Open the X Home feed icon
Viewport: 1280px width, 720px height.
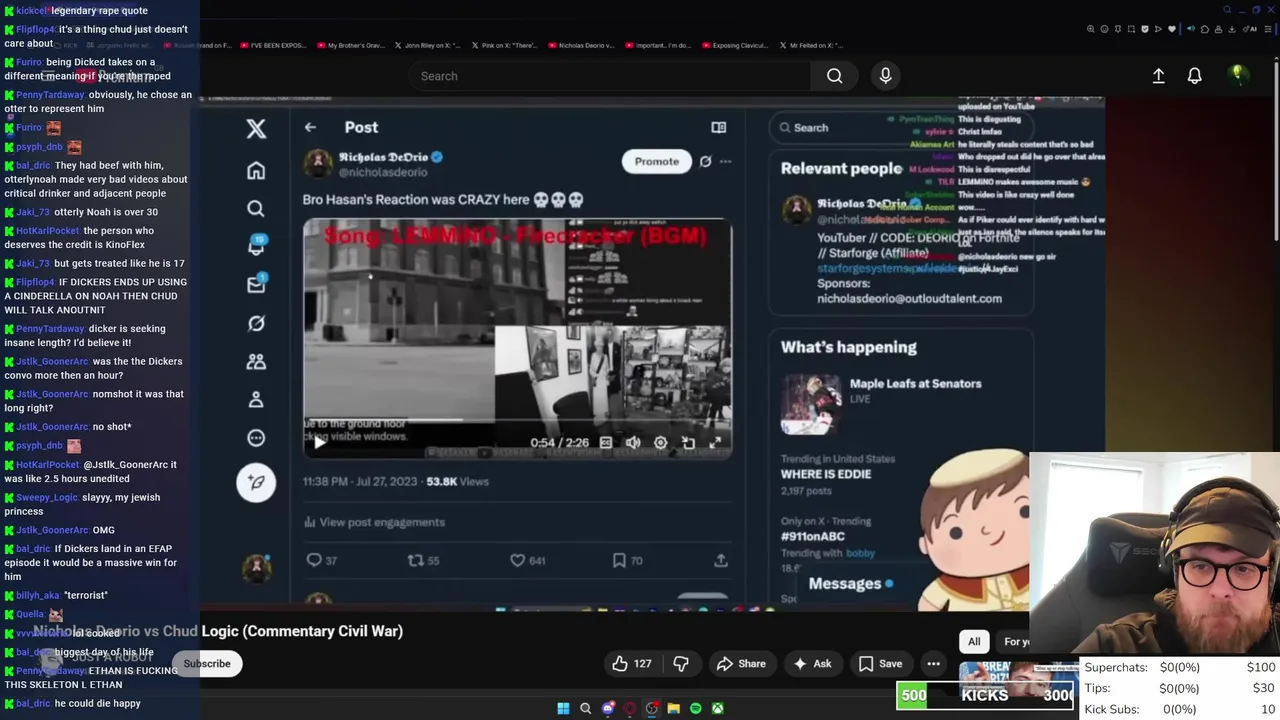256,171
